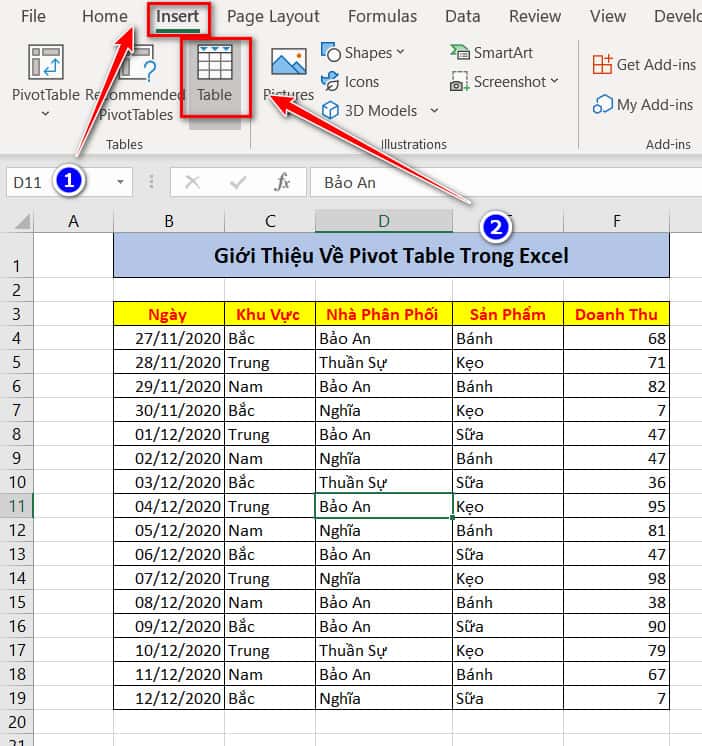This screenshot has height=746, width=702.
Task: Expand the 3D Models dropdown arrow
Action: coord(434,110)
